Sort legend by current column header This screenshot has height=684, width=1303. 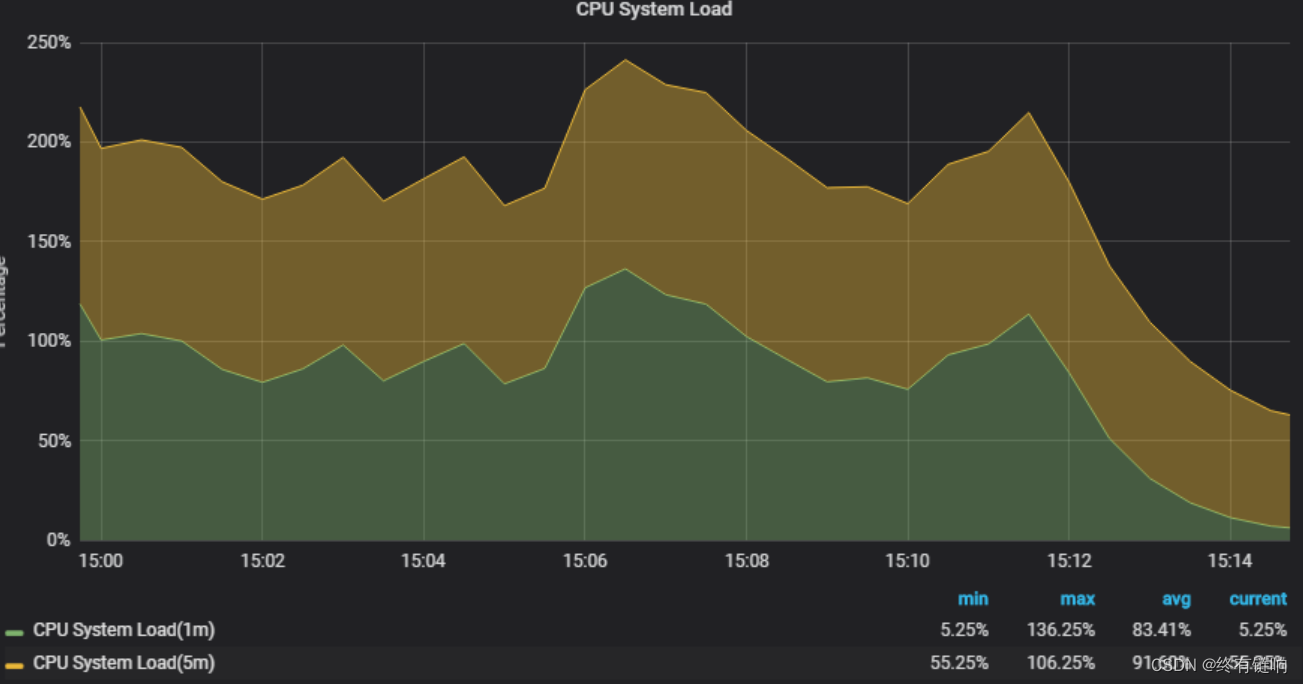point(1258,599)
